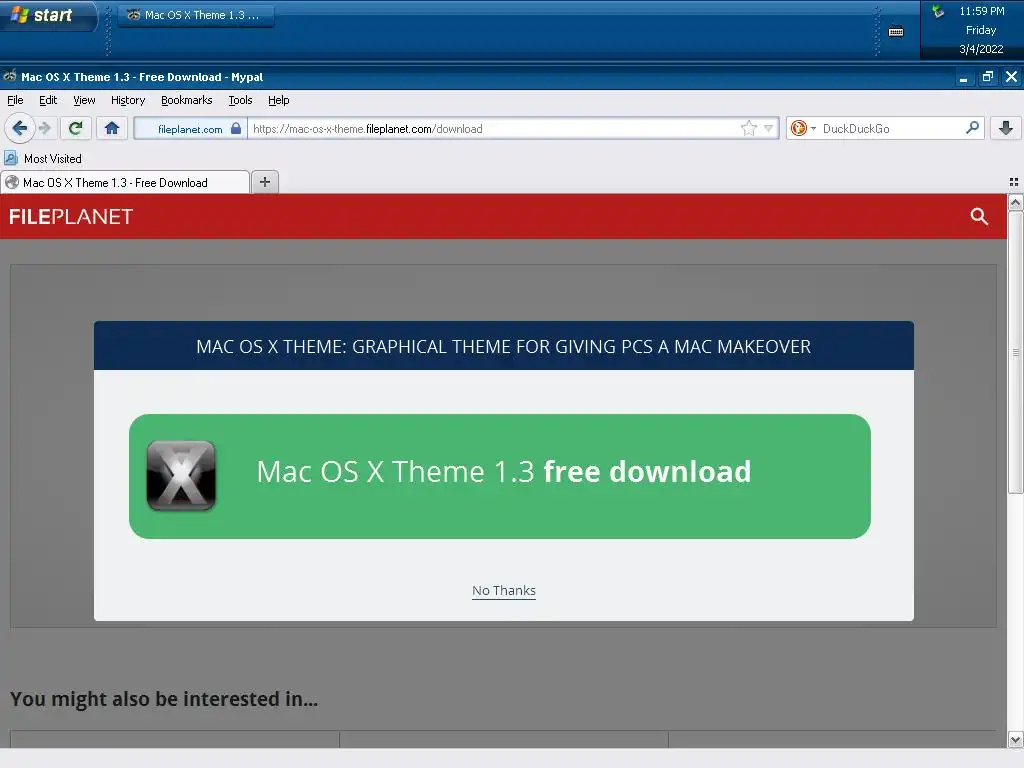1024x768 pixels.
Task: Go back with the browser back arrow
Action: (19, 128)
